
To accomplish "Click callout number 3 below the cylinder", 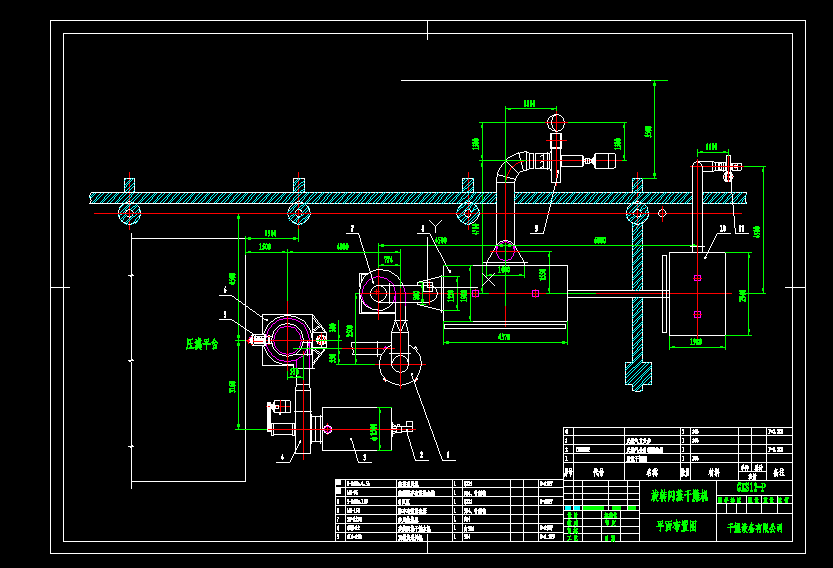I will (364, 457).
